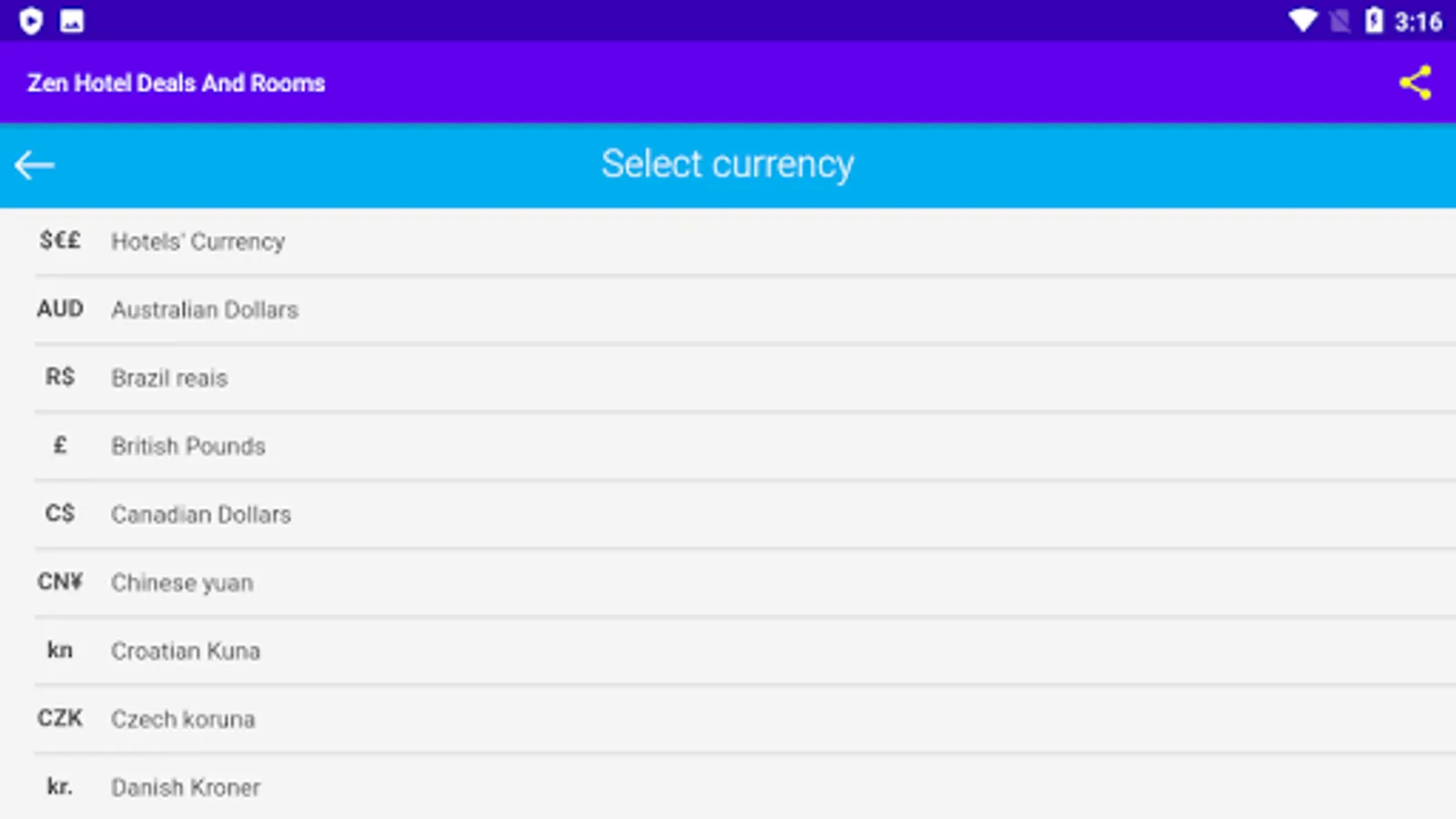Screen dimensions: 1456x819
Task: Tap the shield icon in status bar
Action: point(31,20)
